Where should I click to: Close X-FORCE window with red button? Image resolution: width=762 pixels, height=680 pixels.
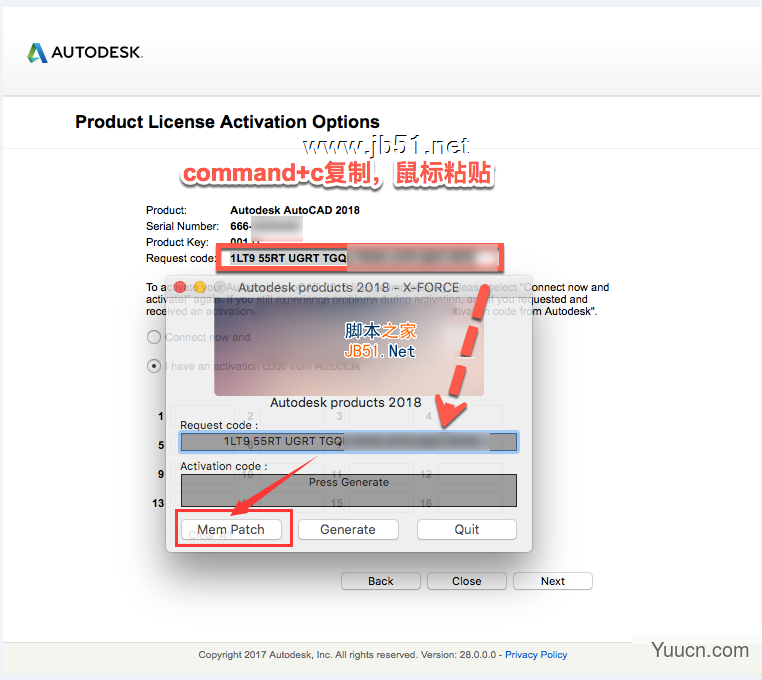[x=180, y=287]
